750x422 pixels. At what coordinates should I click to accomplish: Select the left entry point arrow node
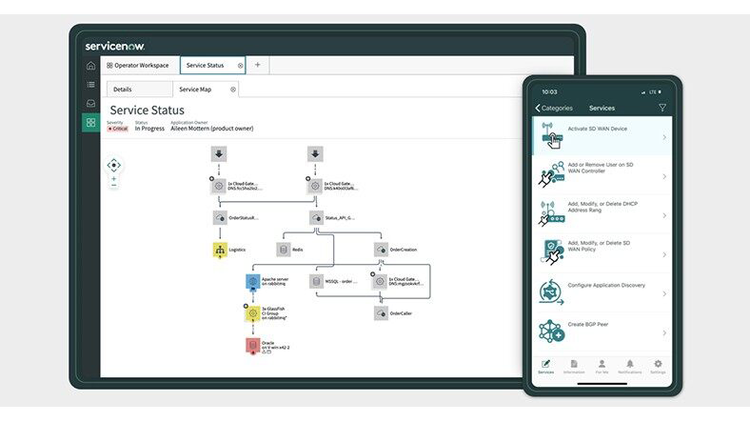point(219,154)
